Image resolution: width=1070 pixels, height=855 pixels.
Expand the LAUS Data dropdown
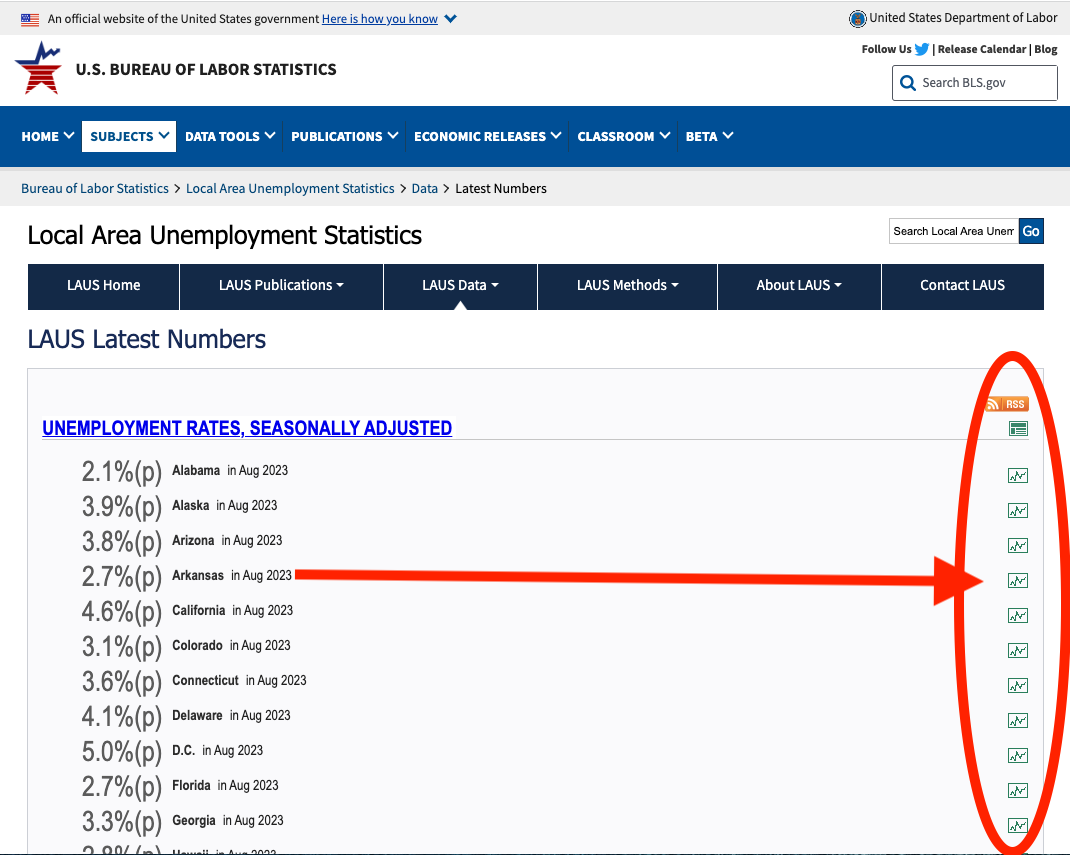click(x=460, y=286)
